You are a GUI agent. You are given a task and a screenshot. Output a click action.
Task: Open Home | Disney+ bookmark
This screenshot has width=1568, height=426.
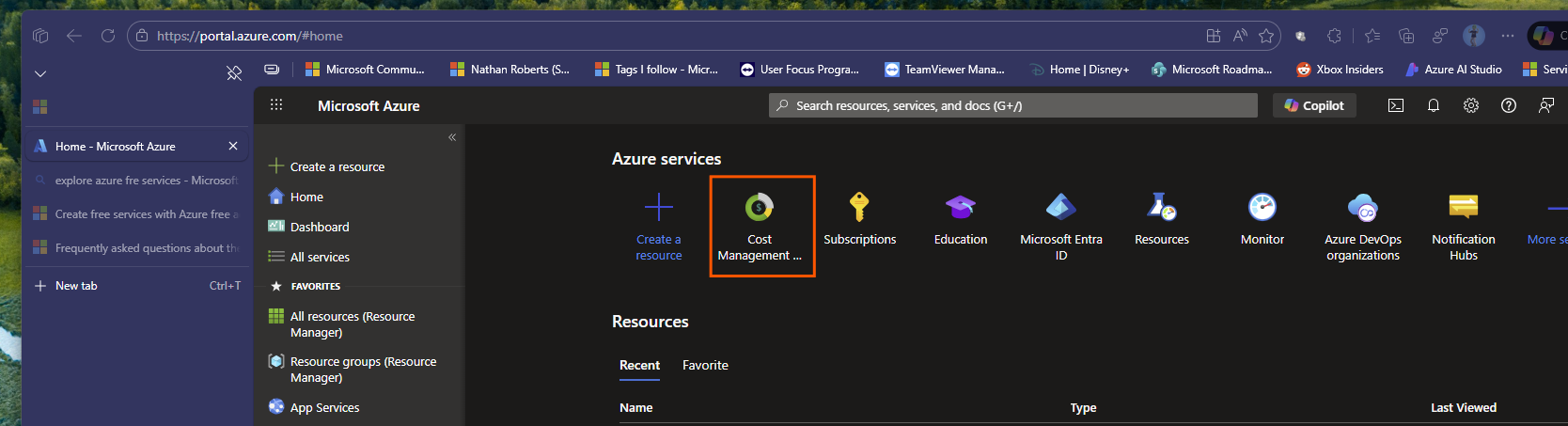1080,69
